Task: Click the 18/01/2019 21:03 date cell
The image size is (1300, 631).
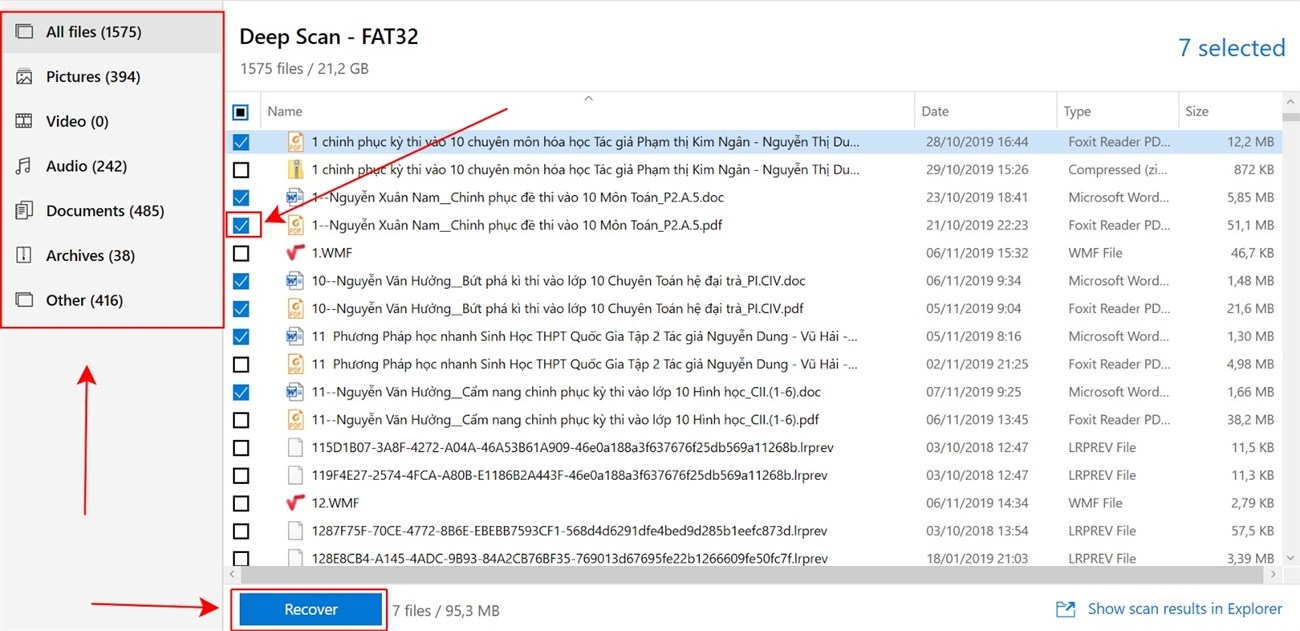Action: coord(975,558)
